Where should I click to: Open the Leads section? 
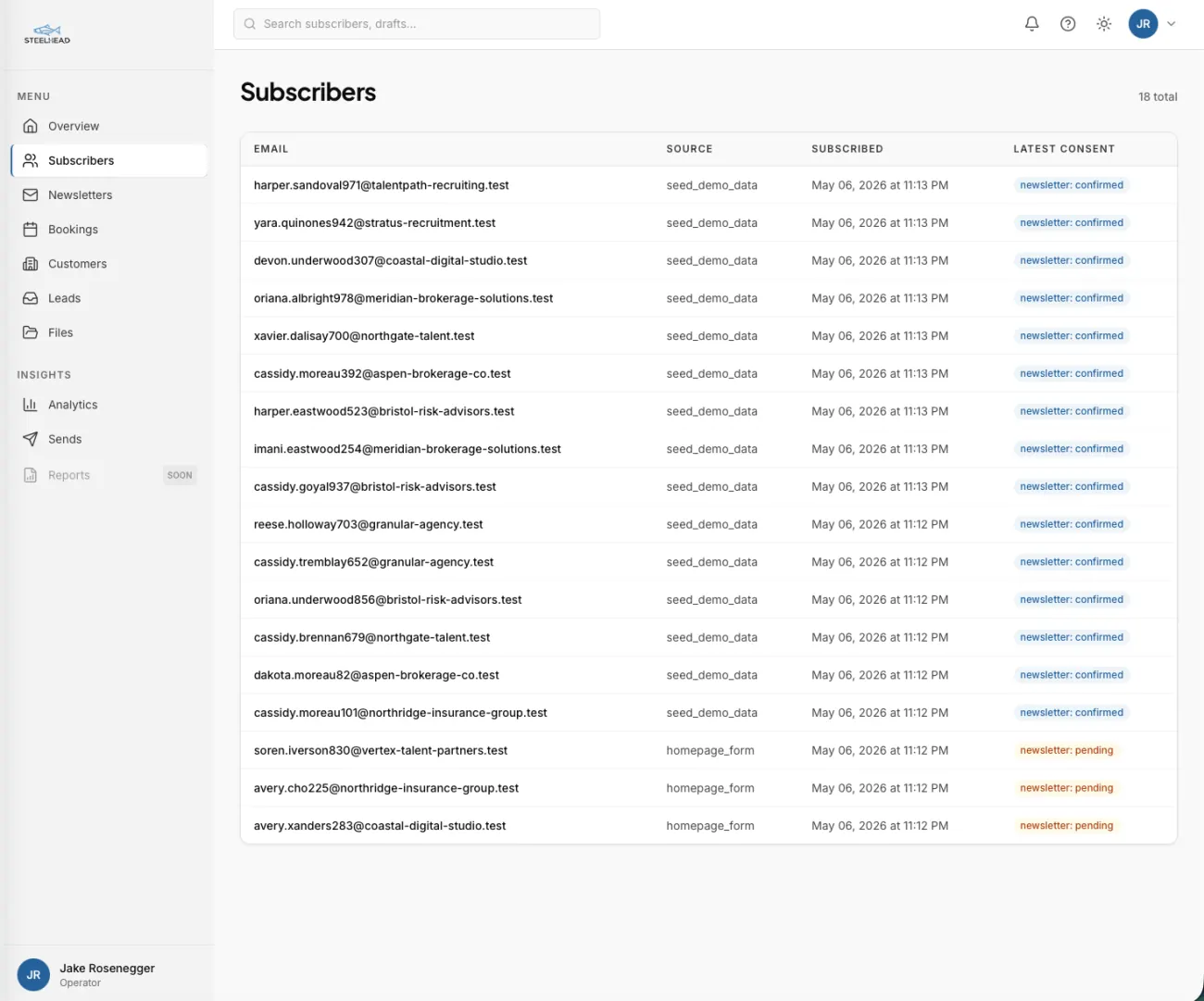pos(109,298)
